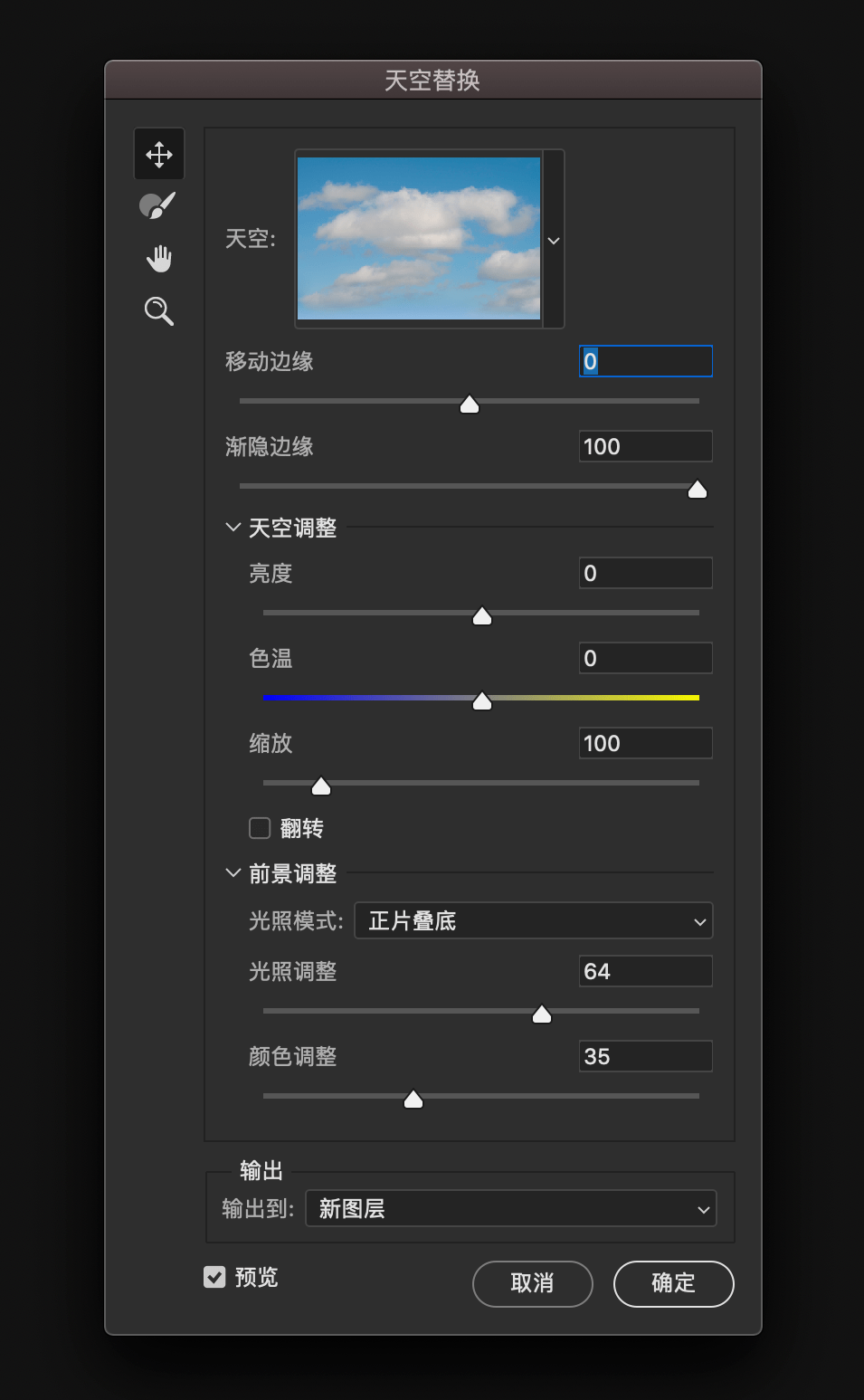The height and width of the screenshot is (1400, 864).
Task: Click the 亮度 brightness value field
Action: [x=646, y=573]
